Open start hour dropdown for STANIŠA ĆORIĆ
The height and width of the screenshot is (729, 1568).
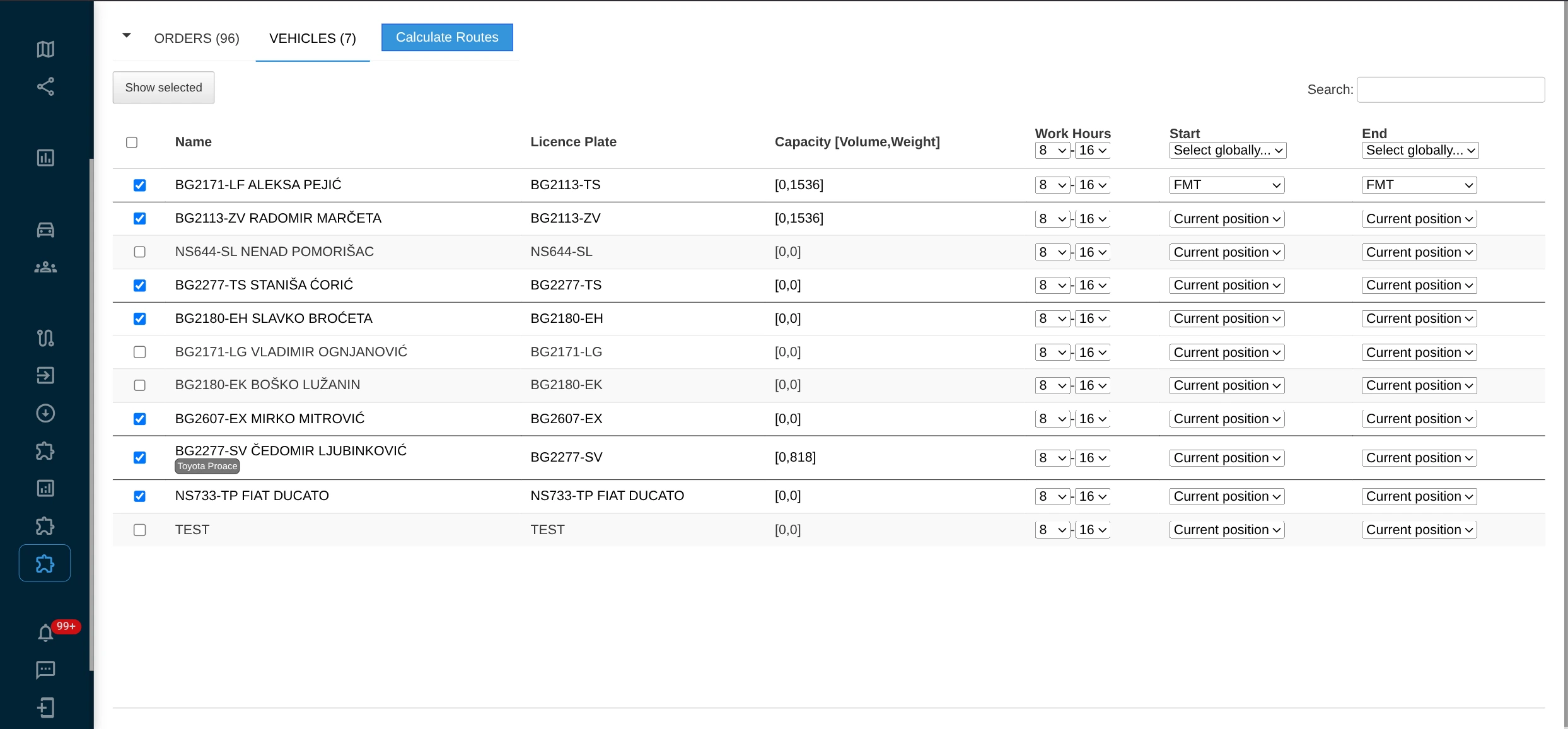click(x=1052, y=286)
